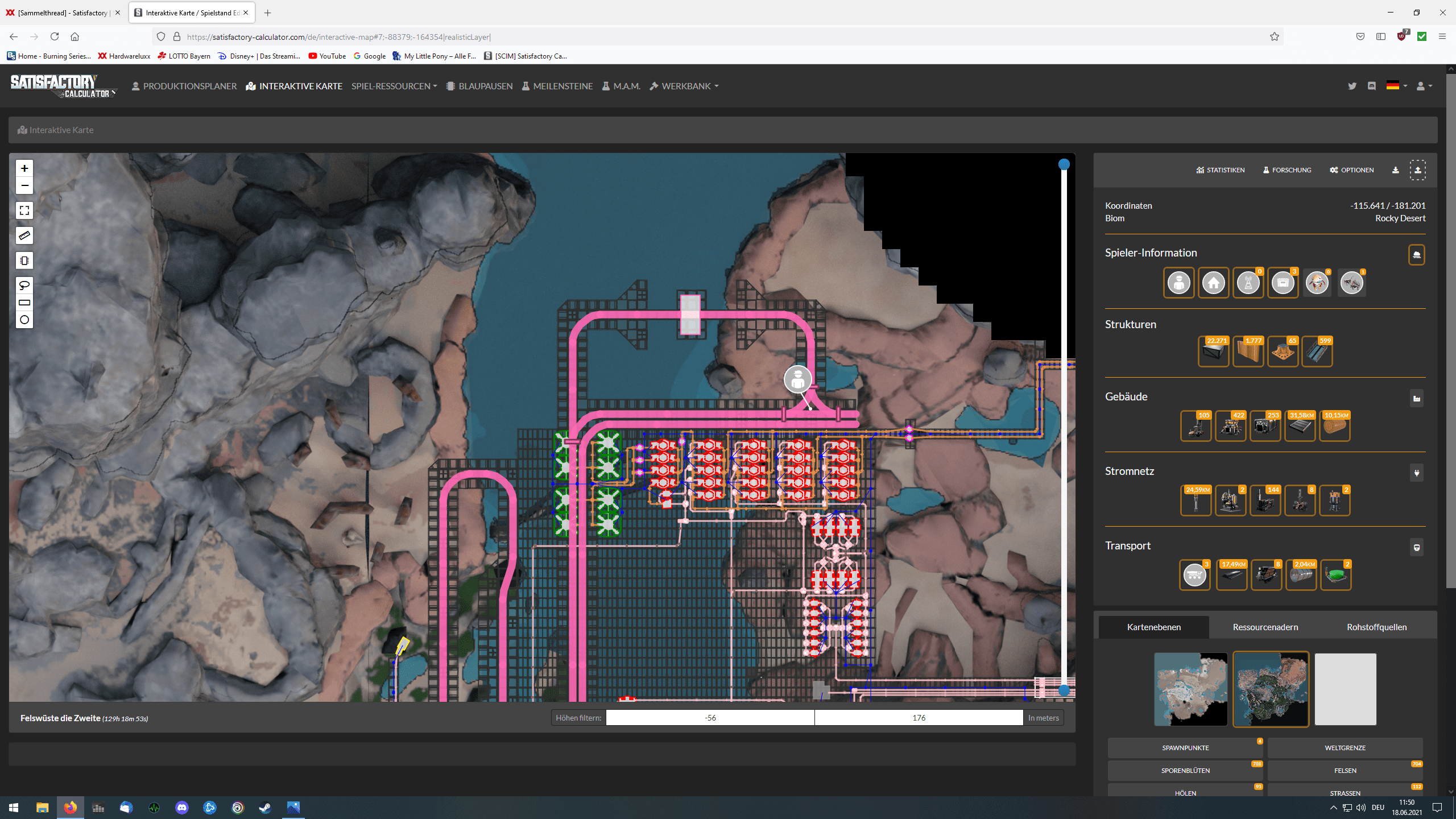Zoom in on the map
Viewport: 1456px width, 819px height.
(x=24, y=168)
